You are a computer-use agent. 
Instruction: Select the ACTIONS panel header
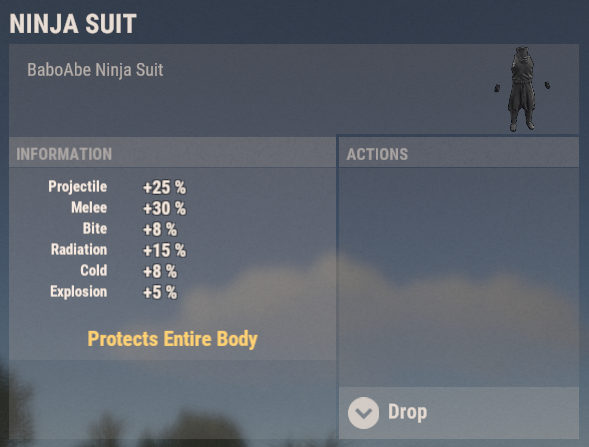(459, 153)
